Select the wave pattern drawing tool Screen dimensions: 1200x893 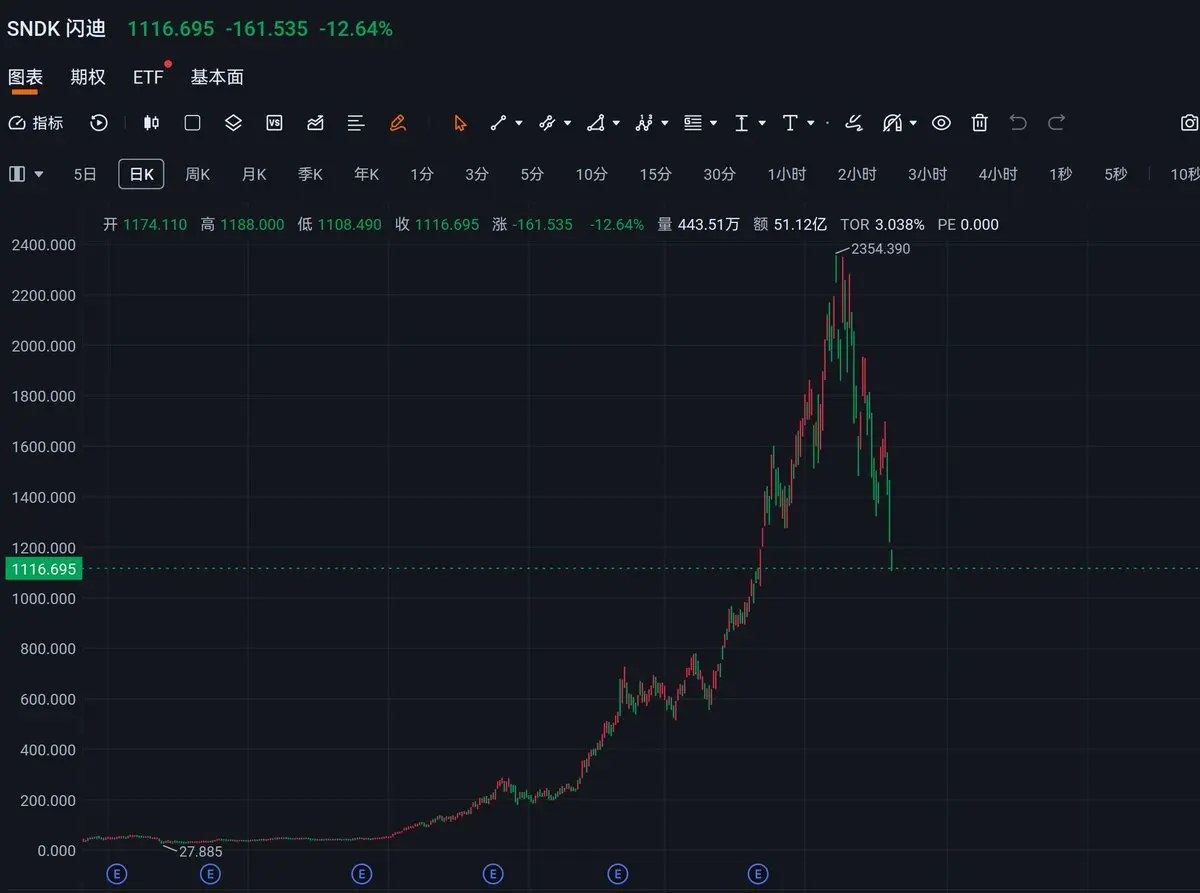(x=644, y=123)
